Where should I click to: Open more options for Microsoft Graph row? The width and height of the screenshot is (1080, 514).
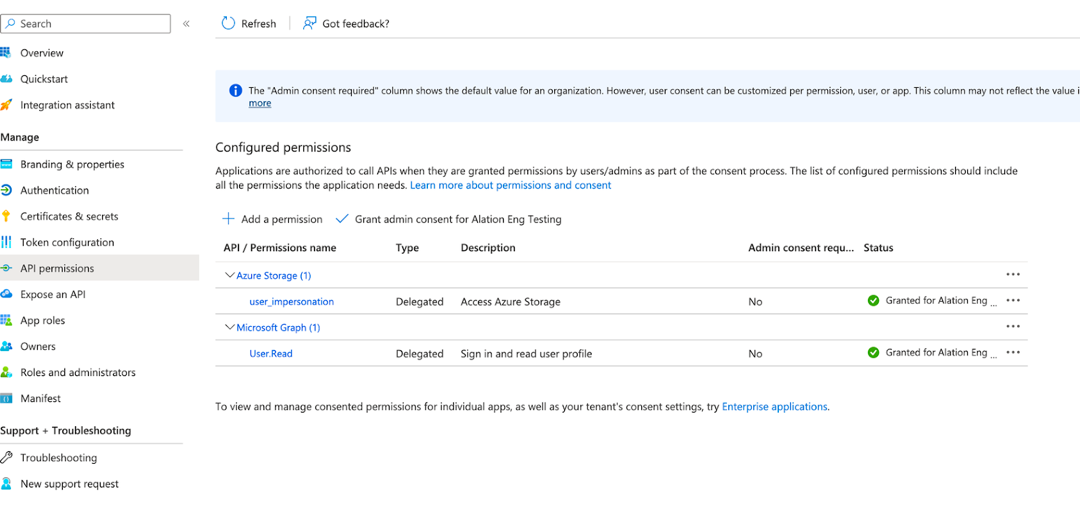tap(1012, 327)
